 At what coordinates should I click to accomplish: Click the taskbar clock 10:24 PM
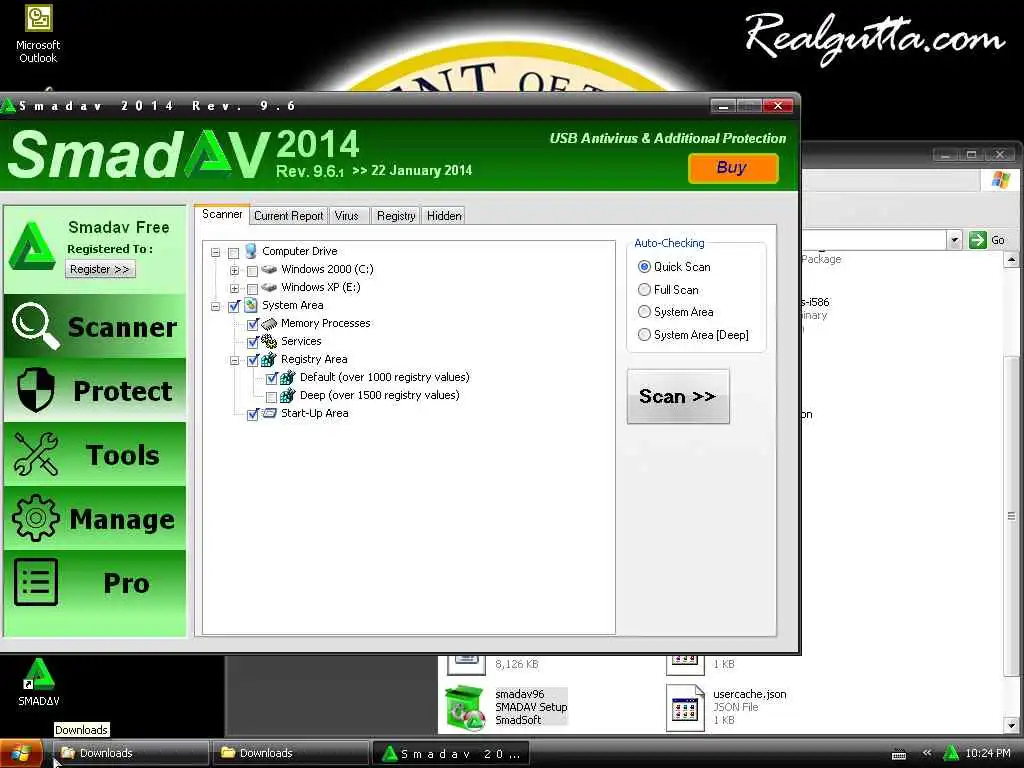click(x=987, y=753)
